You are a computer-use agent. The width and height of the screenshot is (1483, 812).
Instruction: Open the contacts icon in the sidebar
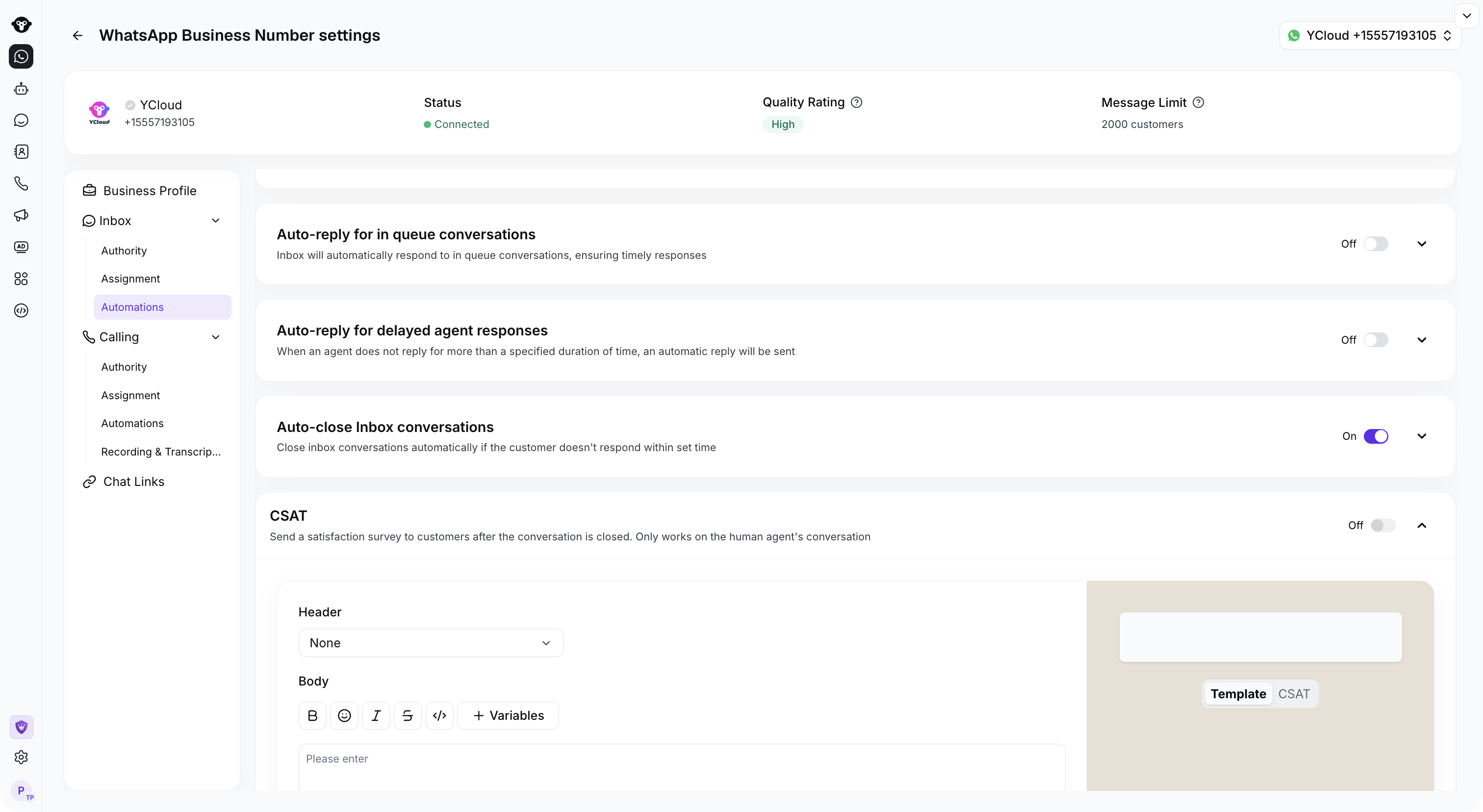pyautogui.click(x=21, y=152)
